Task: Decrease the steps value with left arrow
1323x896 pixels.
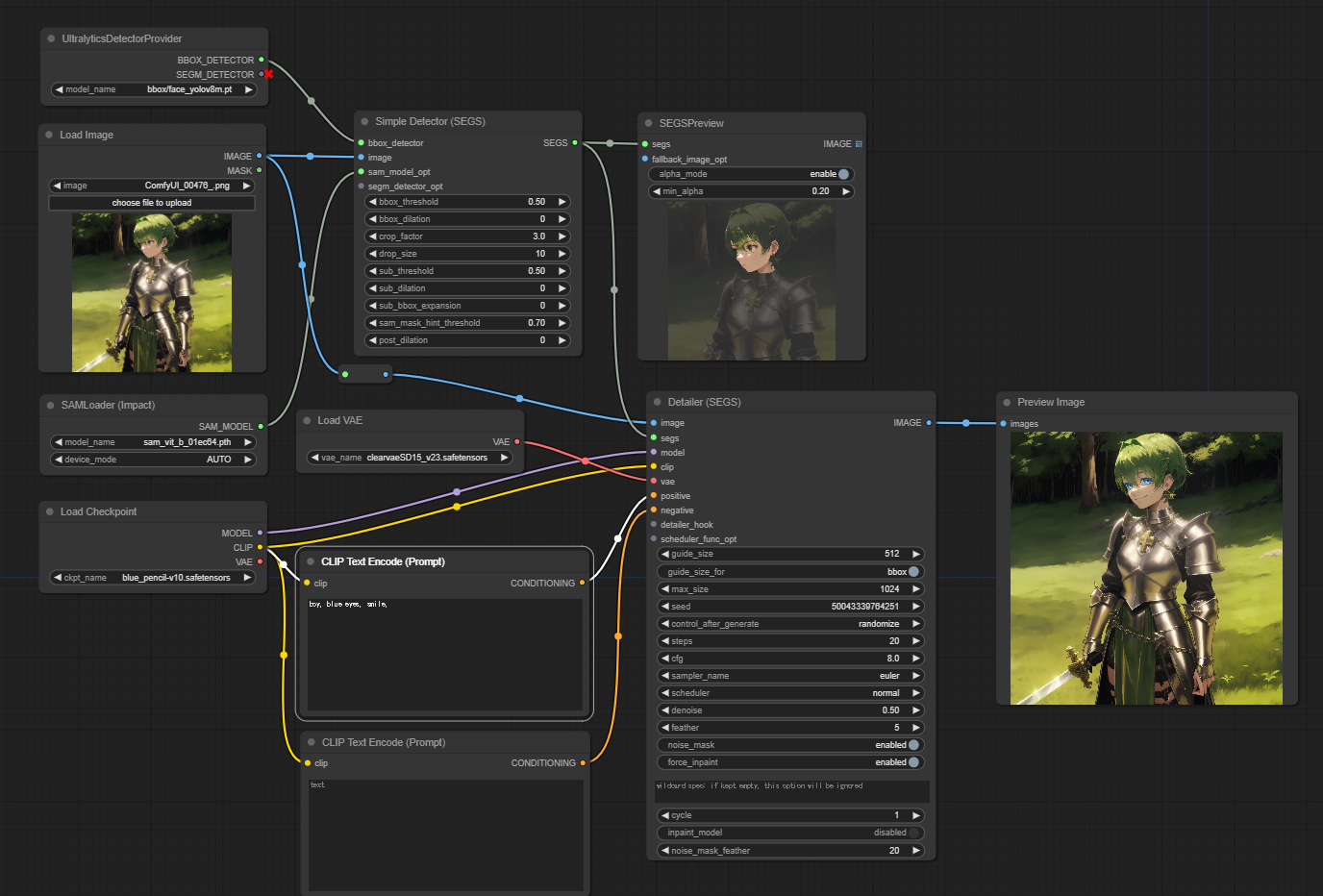Action: 665,641
